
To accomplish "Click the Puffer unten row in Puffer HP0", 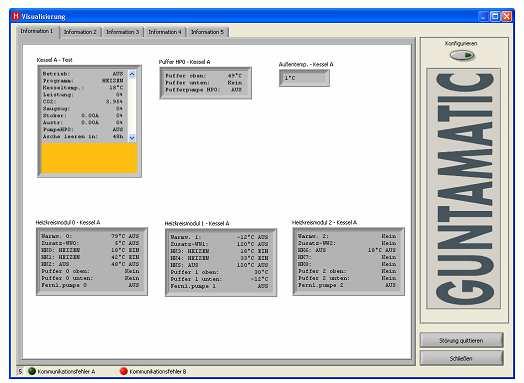I will coord(204,83).
